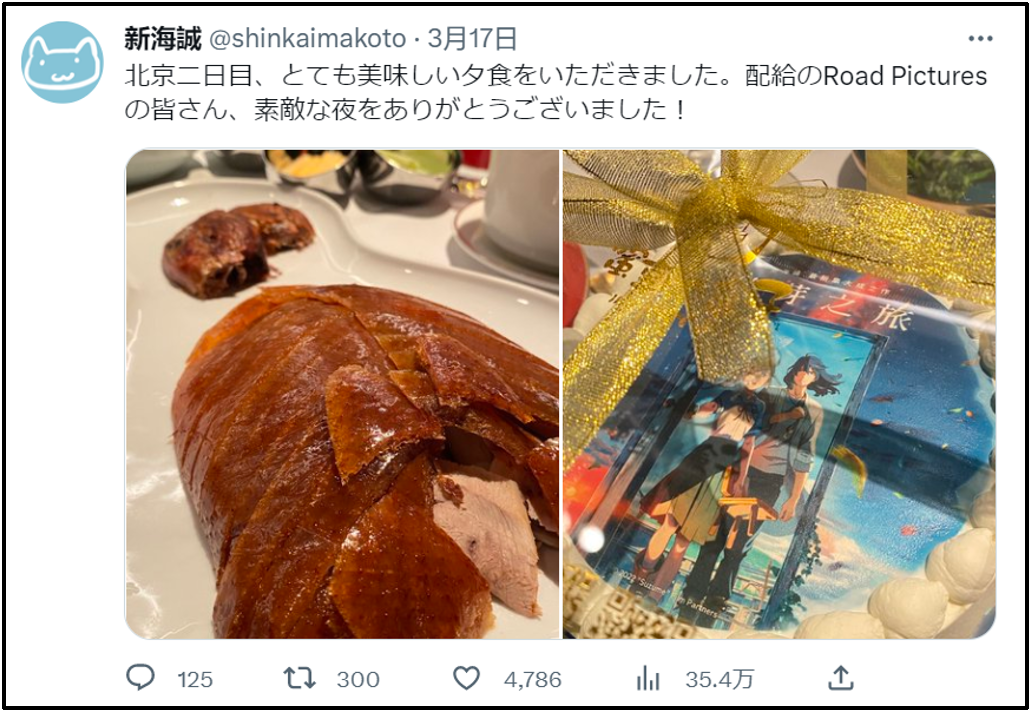The height and width of the screenshot is (713, 1030).
Task: Click the small duck piece on the plate
Action: point(236,248)
